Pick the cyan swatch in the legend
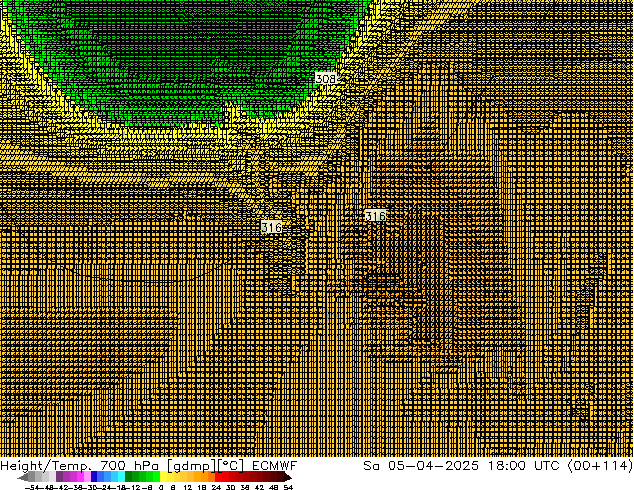 122,477
